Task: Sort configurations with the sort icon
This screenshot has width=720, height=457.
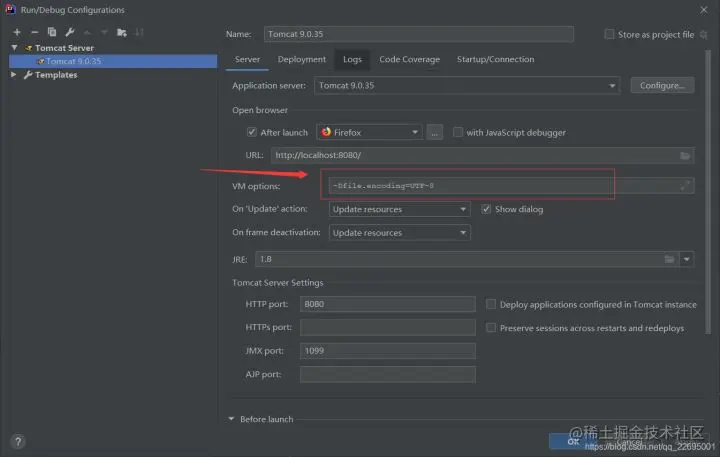Action: (x=139, y=32)
